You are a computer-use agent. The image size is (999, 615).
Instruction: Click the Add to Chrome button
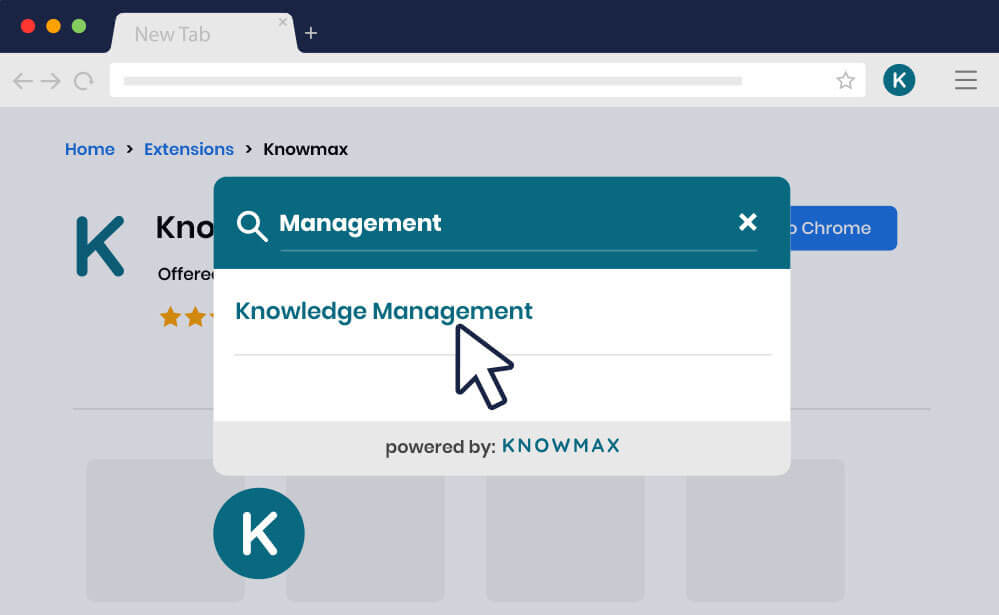pos(843,228)
